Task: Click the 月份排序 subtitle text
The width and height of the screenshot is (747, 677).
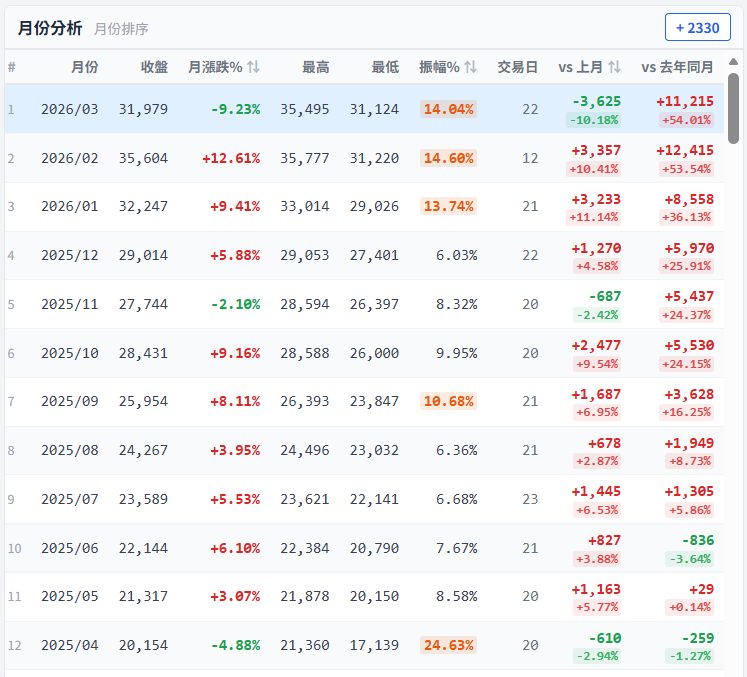Action: click(x=121, y=29)
